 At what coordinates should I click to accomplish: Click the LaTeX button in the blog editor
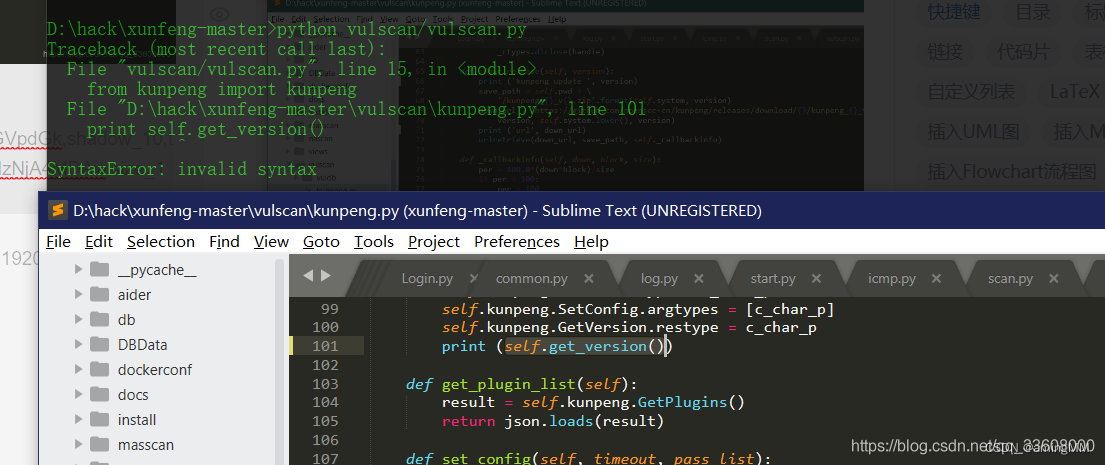point(1074,92)
